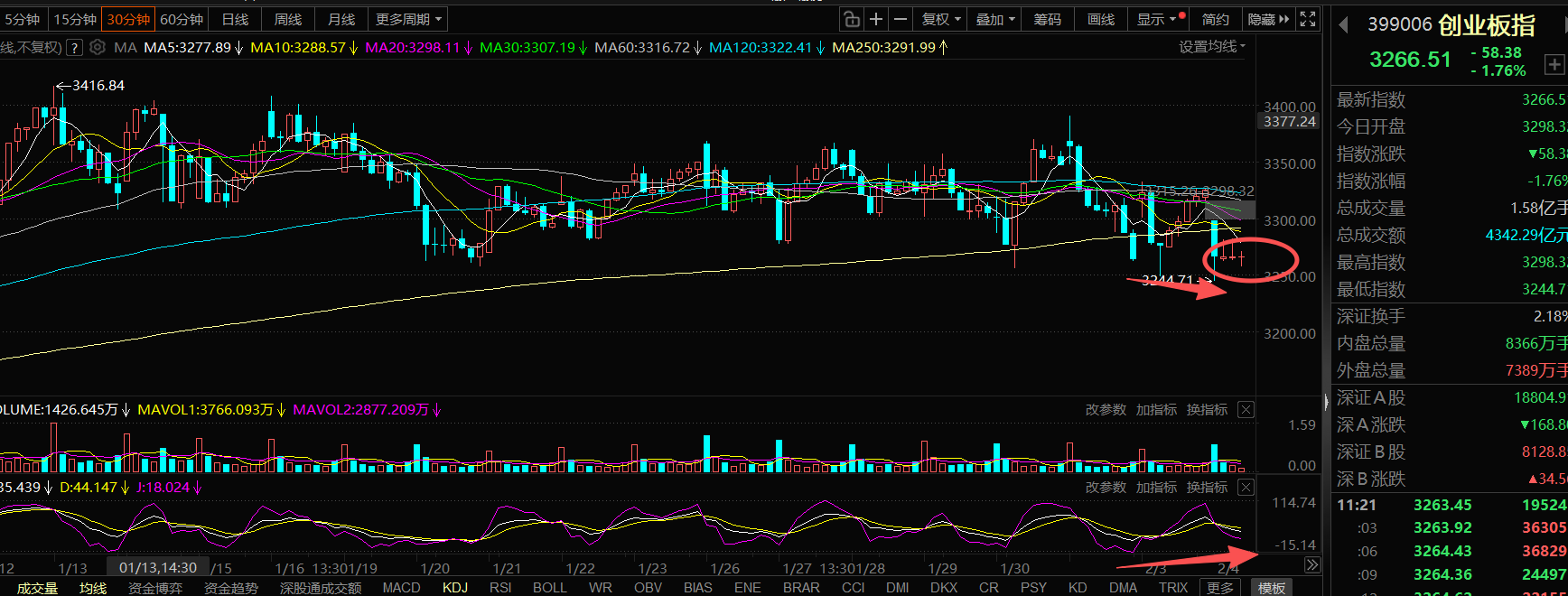Click the 模板 button
Screen dimensions: 1568x596
(1272, 588)
